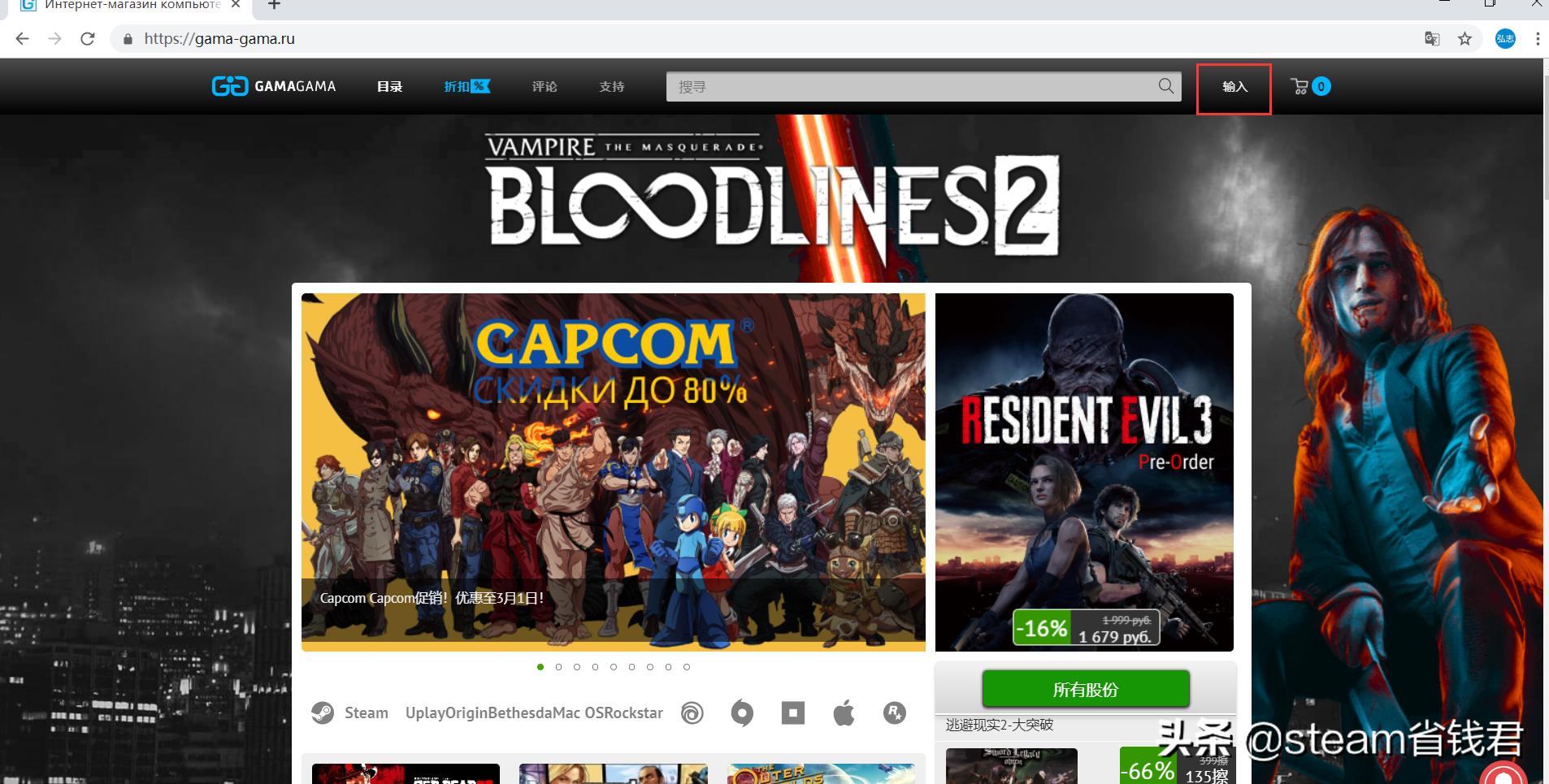
Task: Filter by the Origin platform icon
Action: 742,713
